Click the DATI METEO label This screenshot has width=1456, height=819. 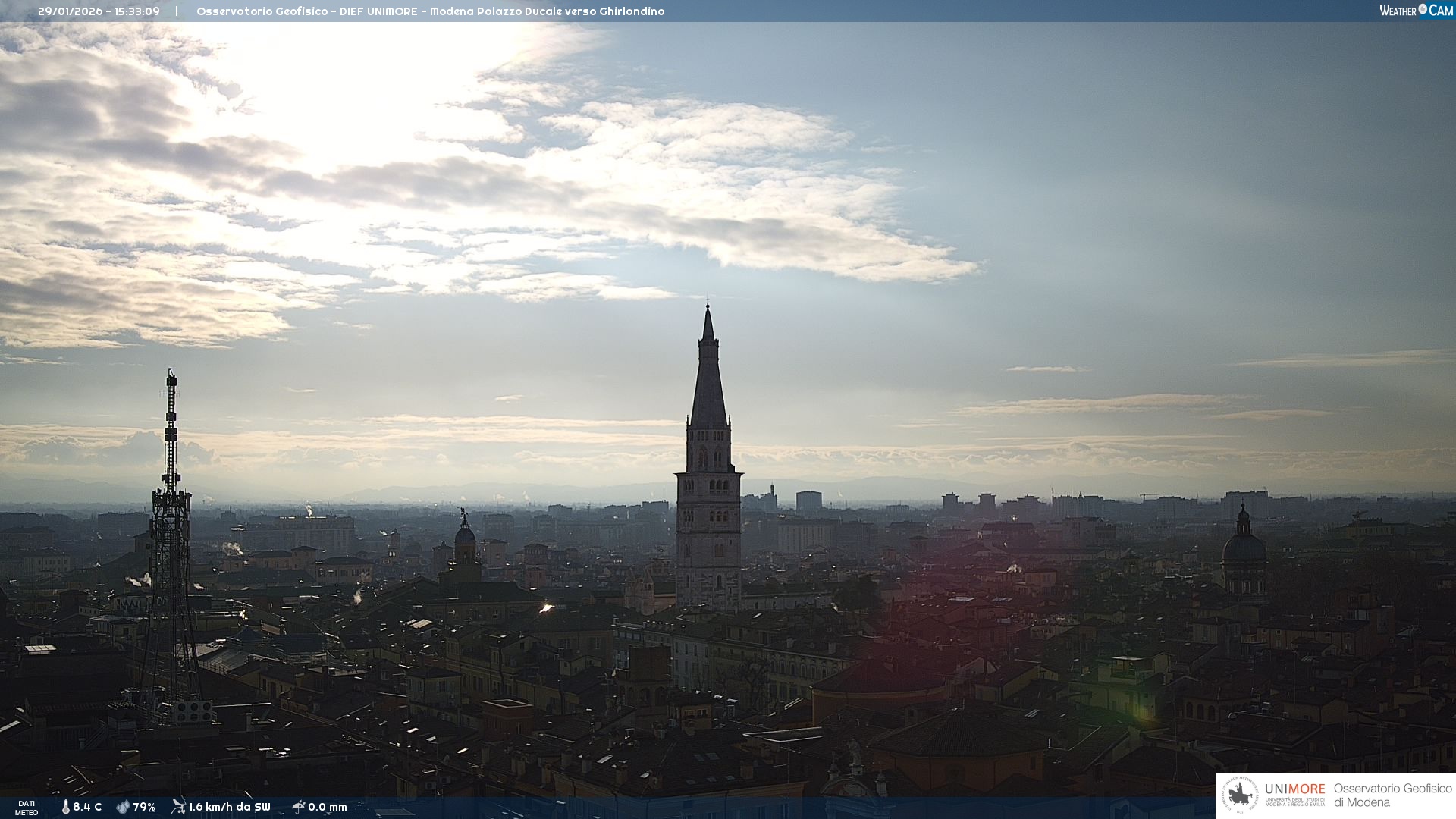click(x=27, y=808)
